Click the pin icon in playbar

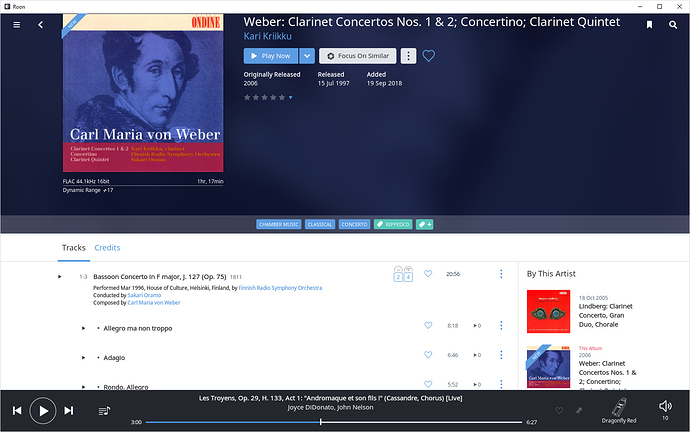click(x=579, y=410)
